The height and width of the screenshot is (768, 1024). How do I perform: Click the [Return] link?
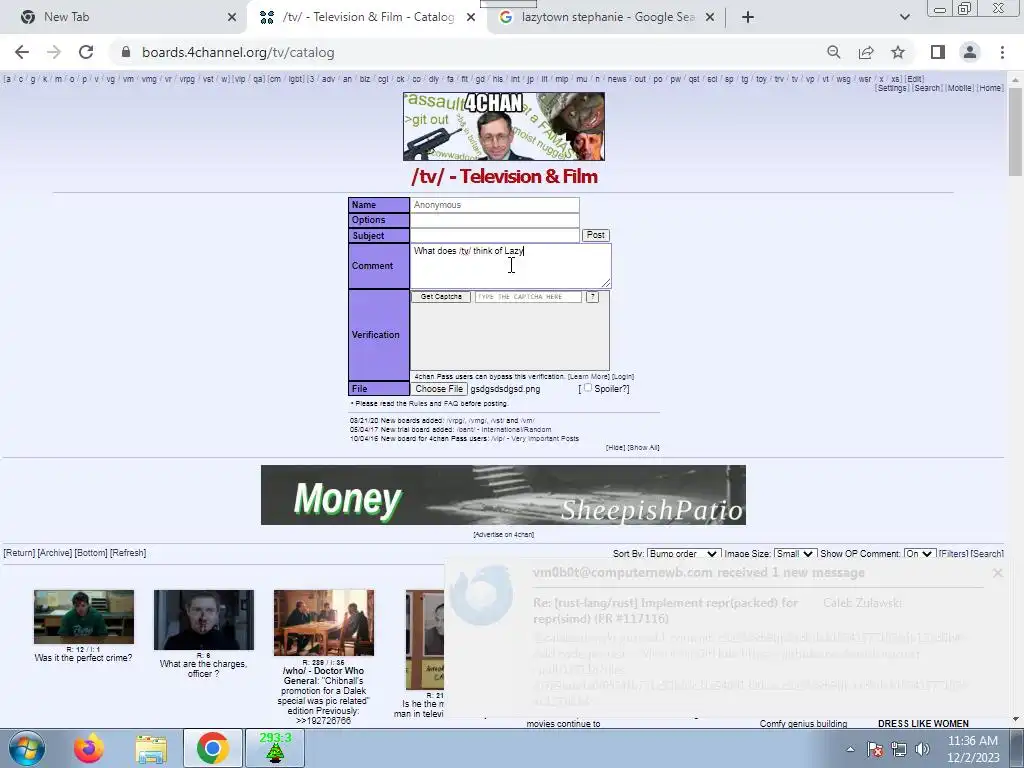click(x=20, y=552)
